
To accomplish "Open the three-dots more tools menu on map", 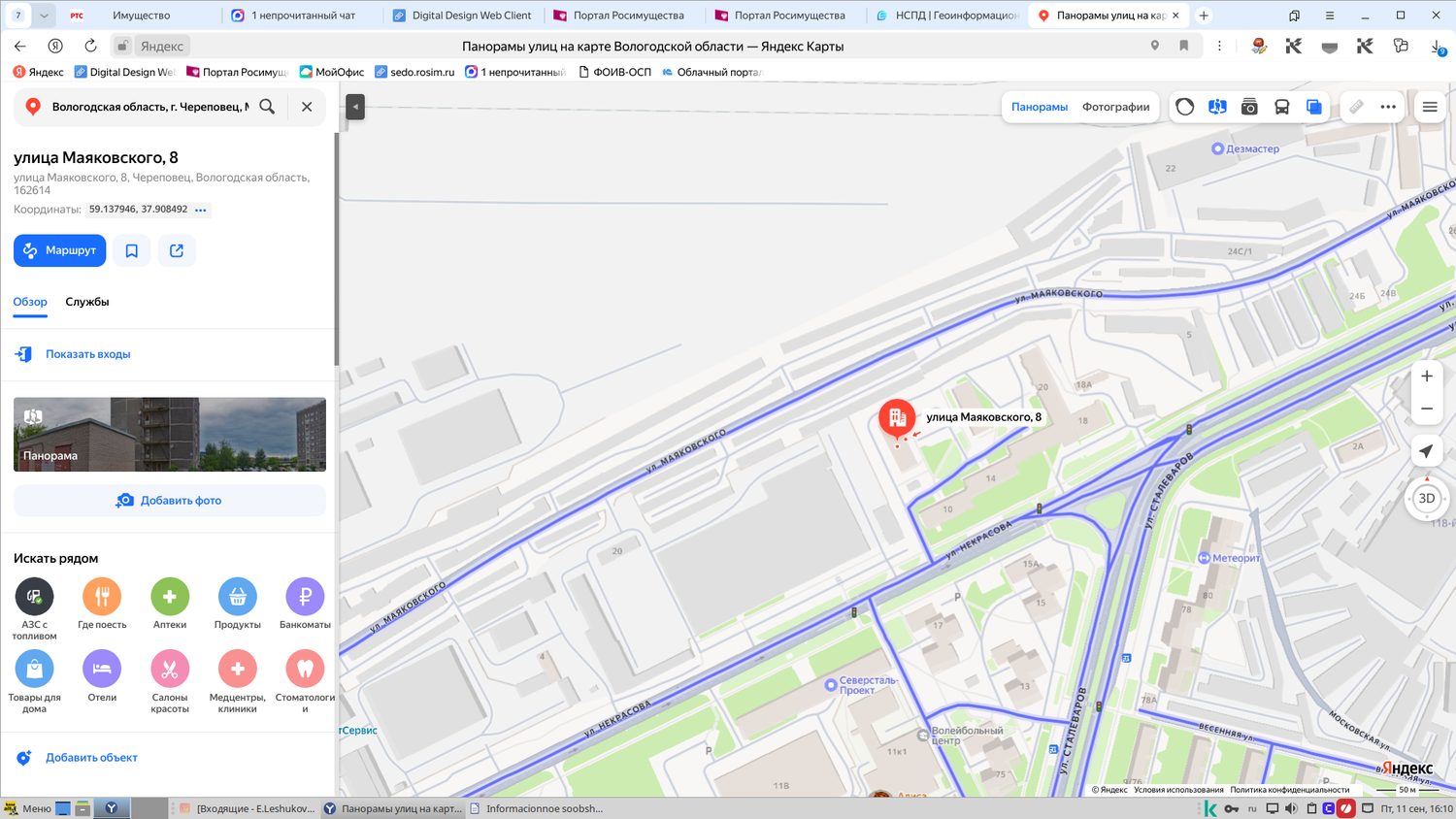I will (x=1388, y=107).
